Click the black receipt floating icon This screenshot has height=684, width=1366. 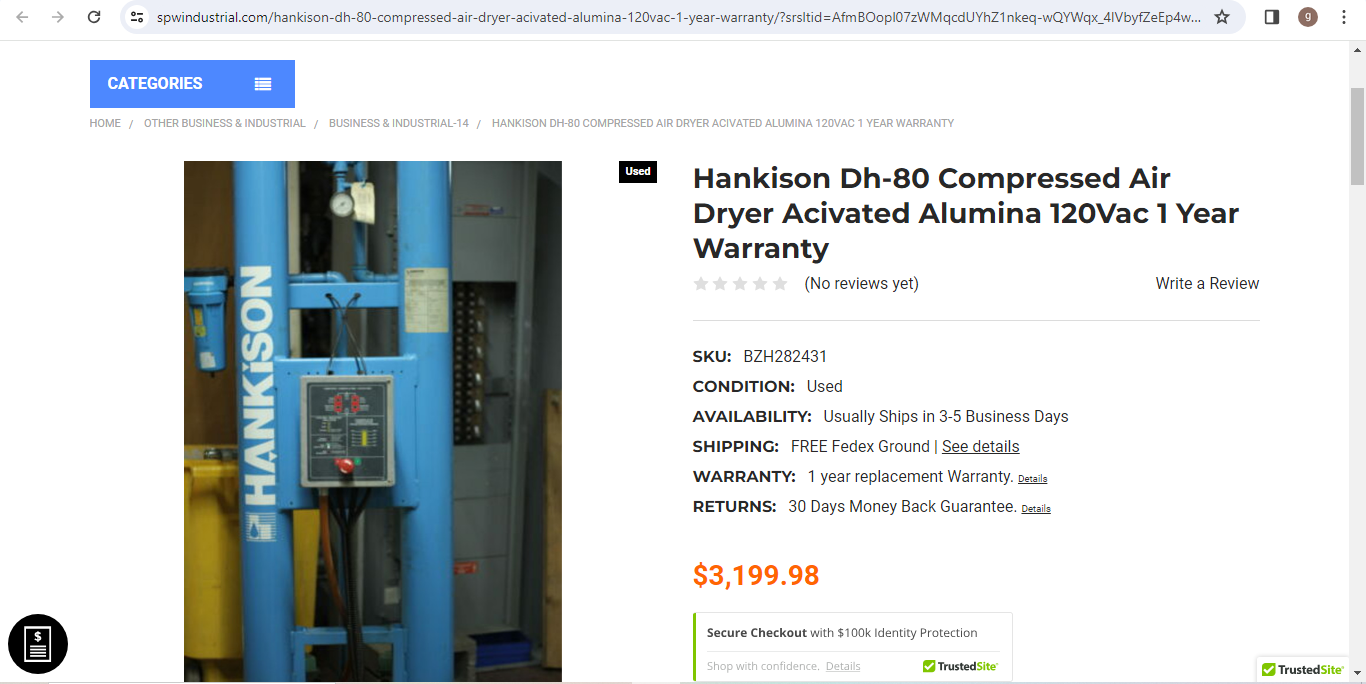click(x=38, y=644)
